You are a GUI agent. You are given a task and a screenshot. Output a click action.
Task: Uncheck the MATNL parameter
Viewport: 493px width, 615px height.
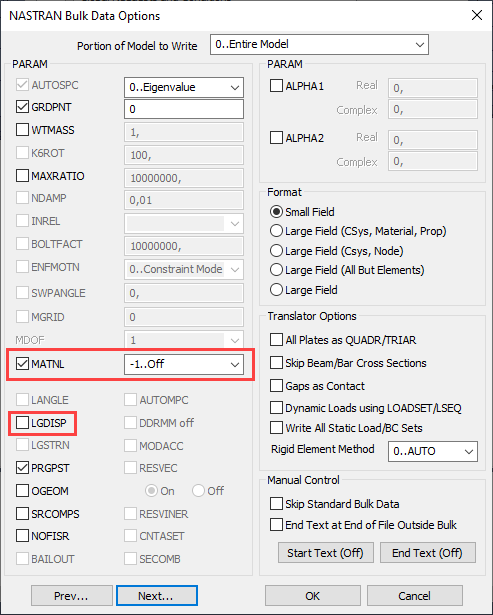click(x=22, y=364)
